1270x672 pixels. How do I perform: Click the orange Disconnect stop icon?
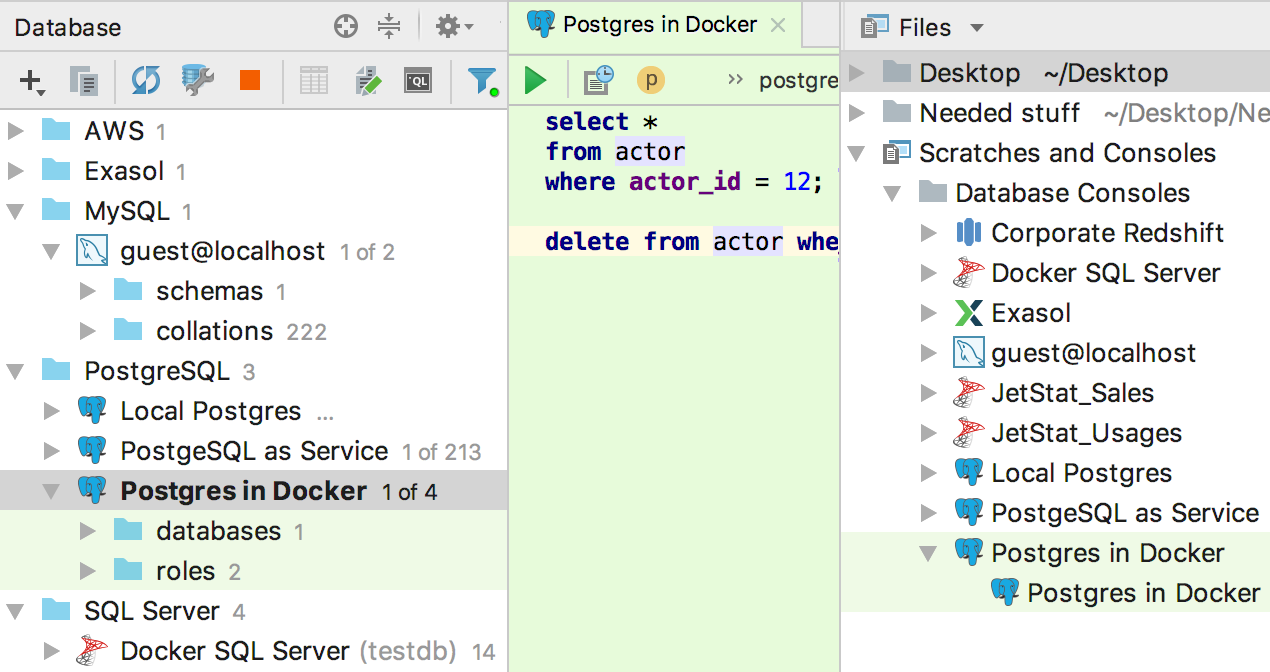coord(250,81)
